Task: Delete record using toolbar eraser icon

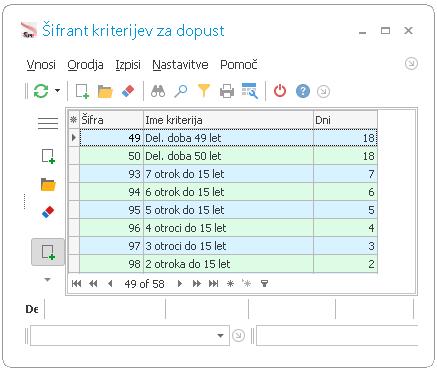Action: [128, 91]
